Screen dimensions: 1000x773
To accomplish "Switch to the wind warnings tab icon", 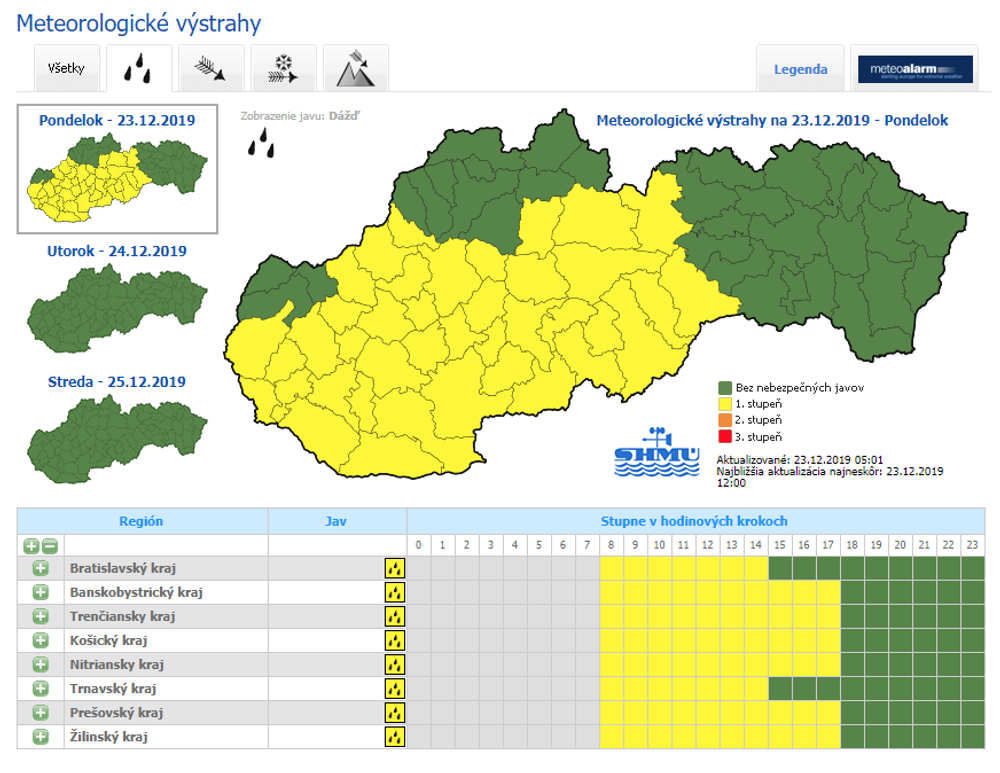I will 211,69.
